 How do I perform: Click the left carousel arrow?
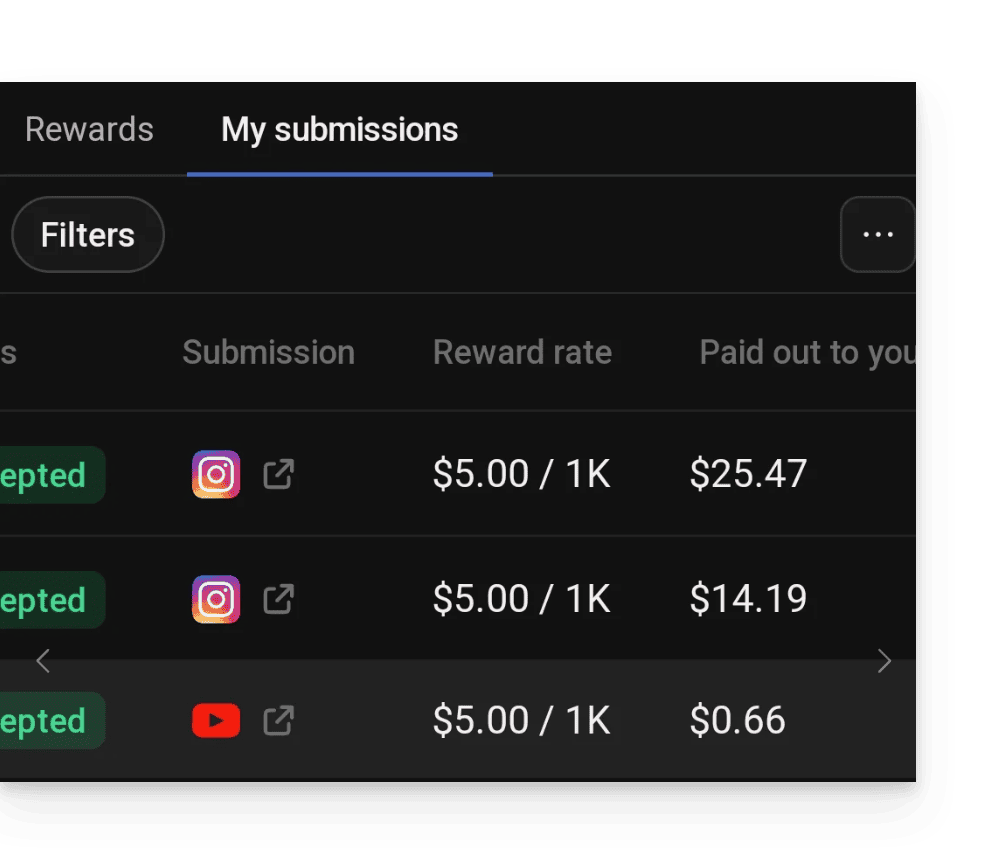click(x=43, y=660)
